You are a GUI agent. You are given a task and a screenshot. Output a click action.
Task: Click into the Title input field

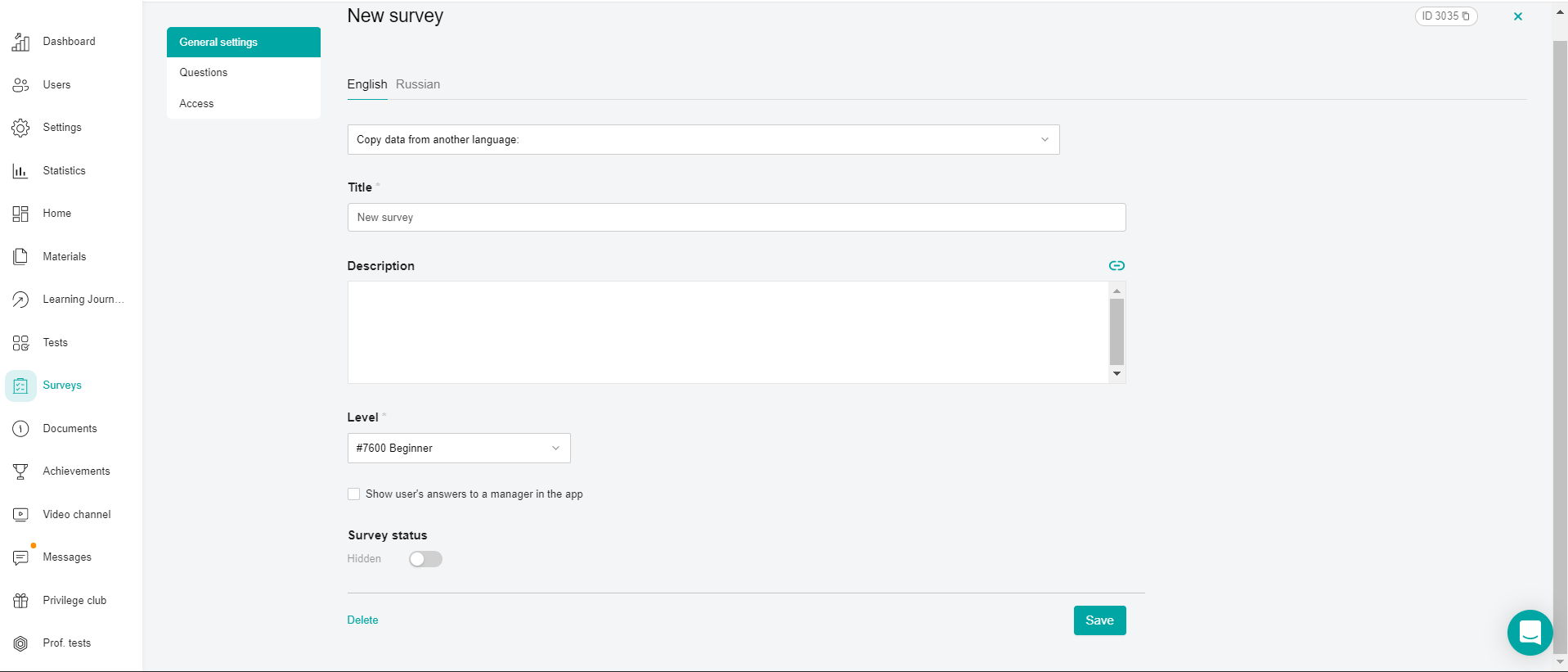pyautogui.click(x=736, y=218)
